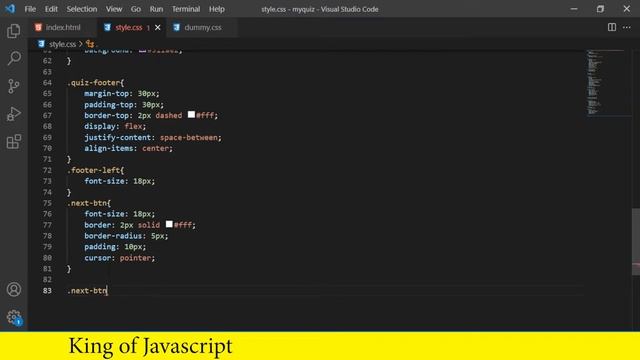Open the Extensions view icon
This screenshot has height=360, width=640.
tap(13, 142)
